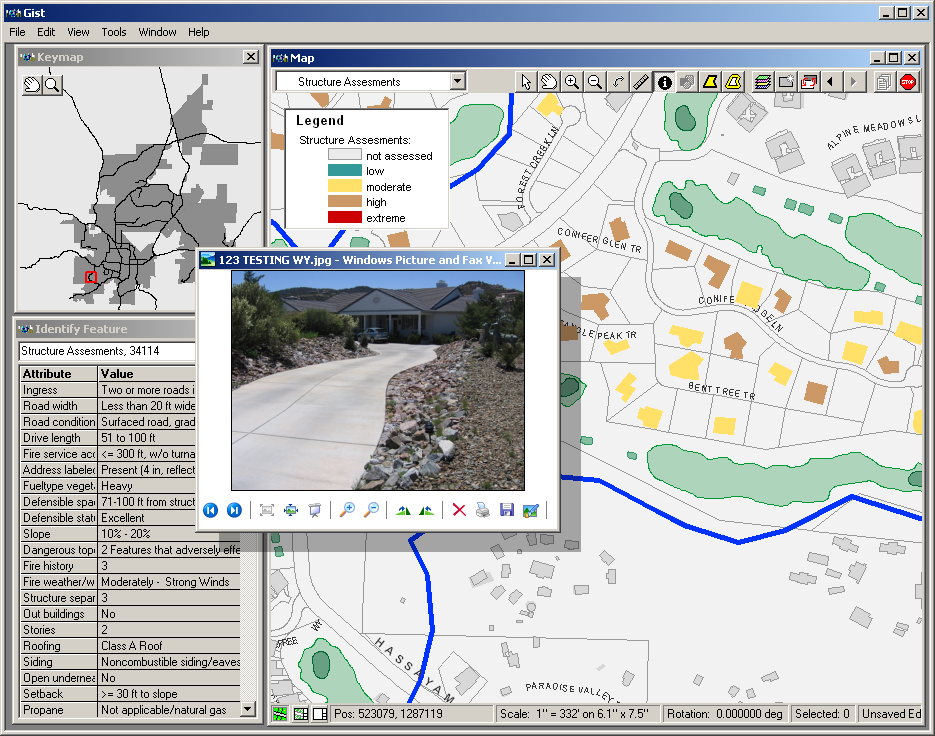Close the Keymap panel
Image resolution: width=935 pixels, height=736 pixels.
click(251, 57)
